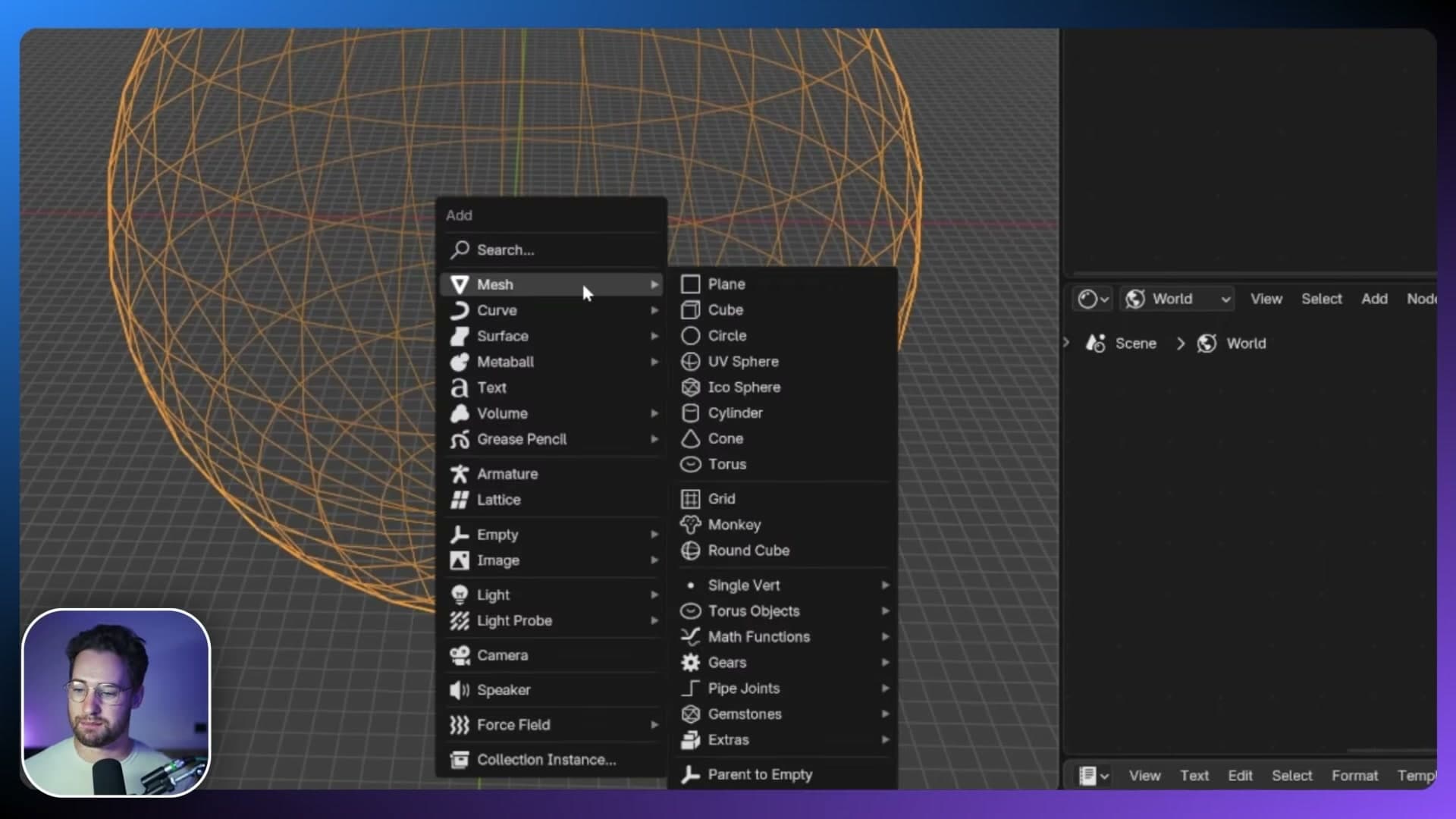Click the presenter webcam thumbnail
The height and width of the screenshot is (819, 1456).
(116, 702)
